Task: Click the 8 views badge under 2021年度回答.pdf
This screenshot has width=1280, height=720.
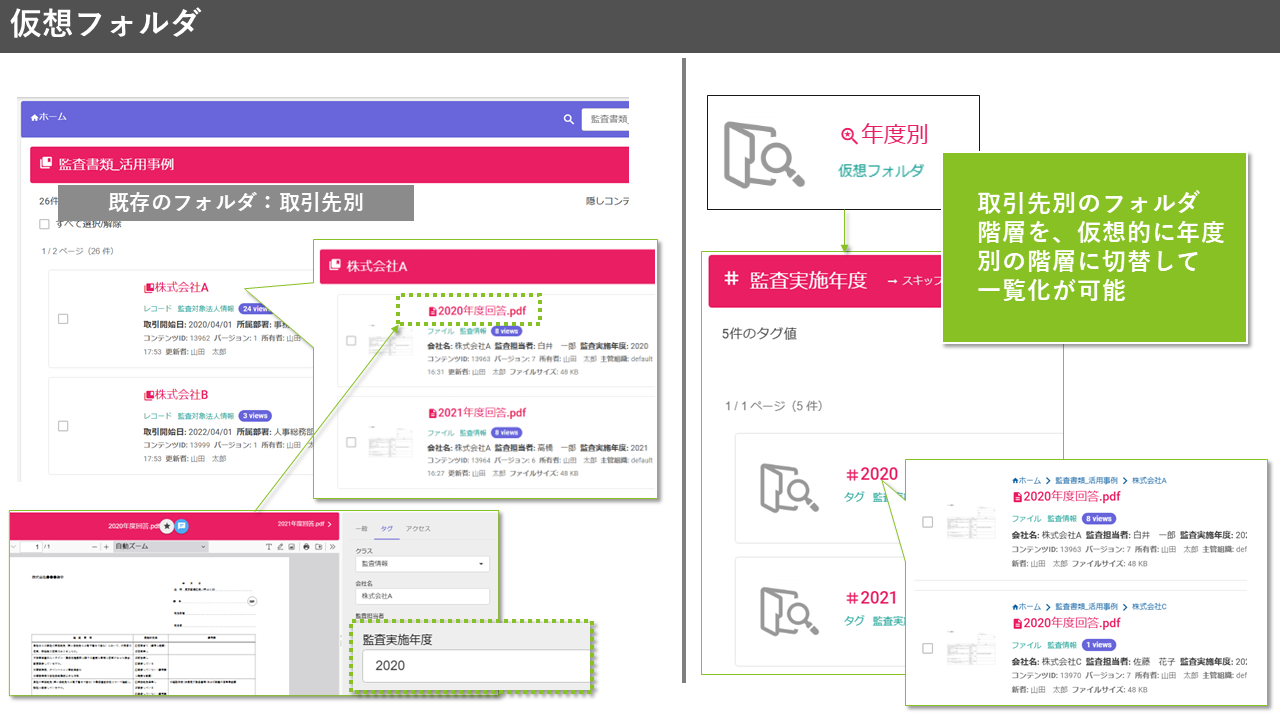Action: (x=507, y=433)
